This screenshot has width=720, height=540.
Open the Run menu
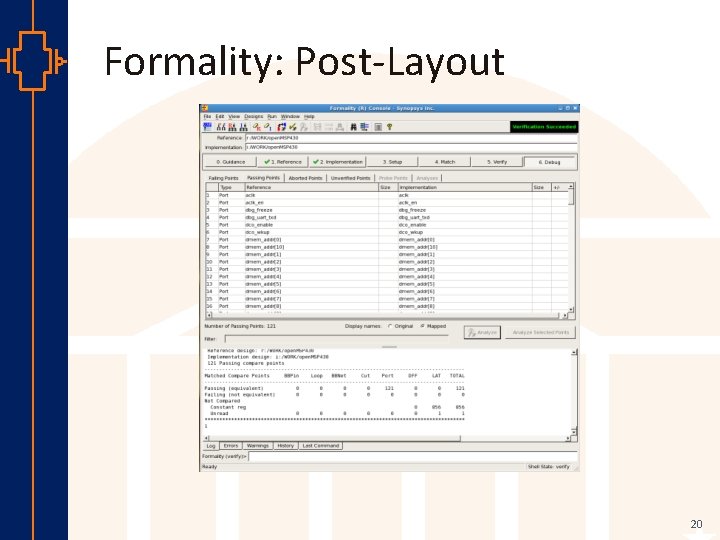tap(272, 117)
